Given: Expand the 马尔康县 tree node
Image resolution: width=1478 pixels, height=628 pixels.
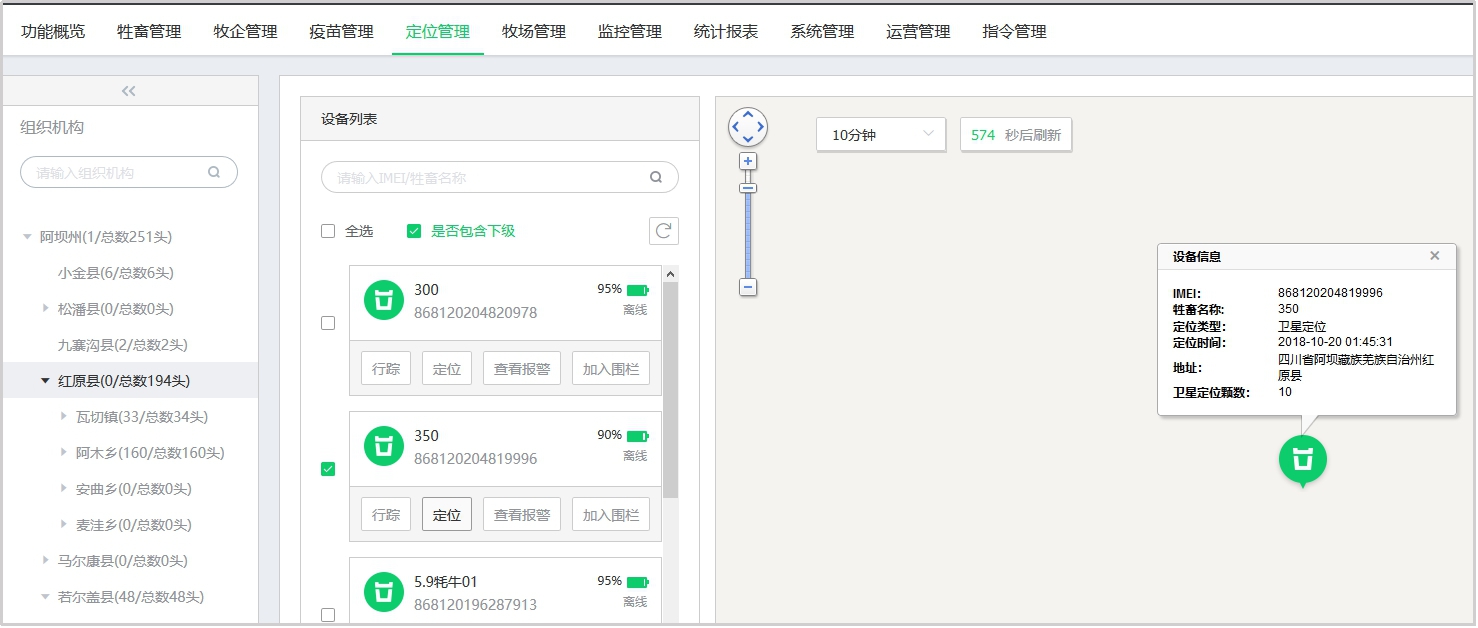Looking at the screenshot, I should (45, 560).
